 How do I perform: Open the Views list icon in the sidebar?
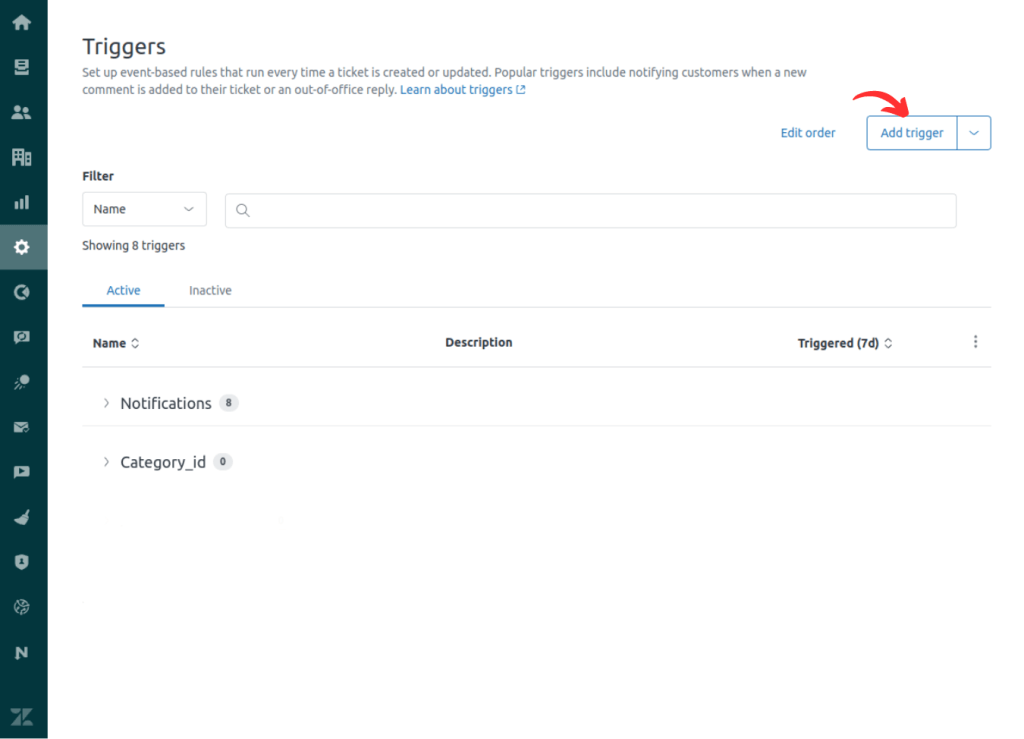click(22, 67)
